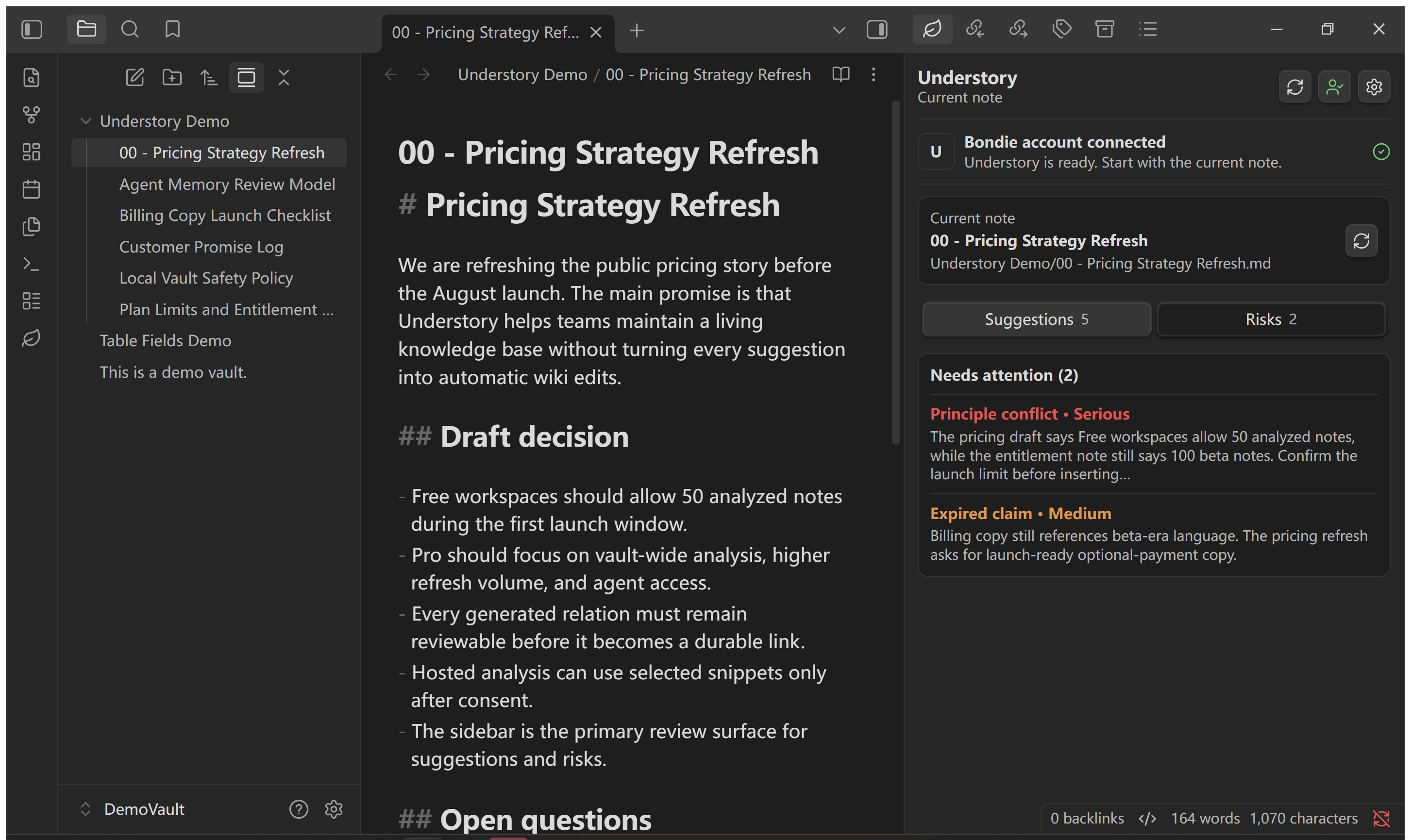Toggle the right sidebar collapse icon
This screenshot has width=1411, height=840.
coord(877,30)
